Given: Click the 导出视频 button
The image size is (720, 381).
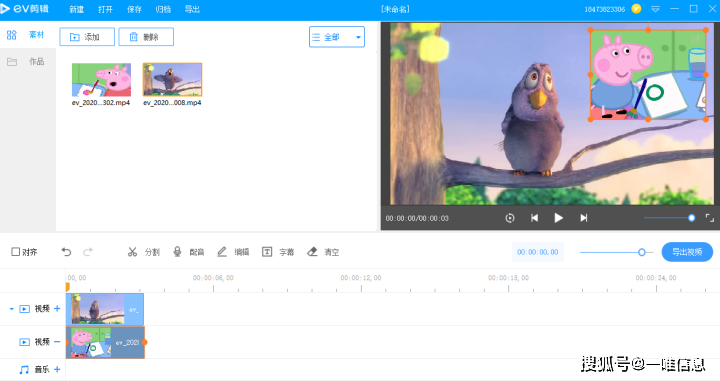Looking at the screenshot, I should [687, 252].
